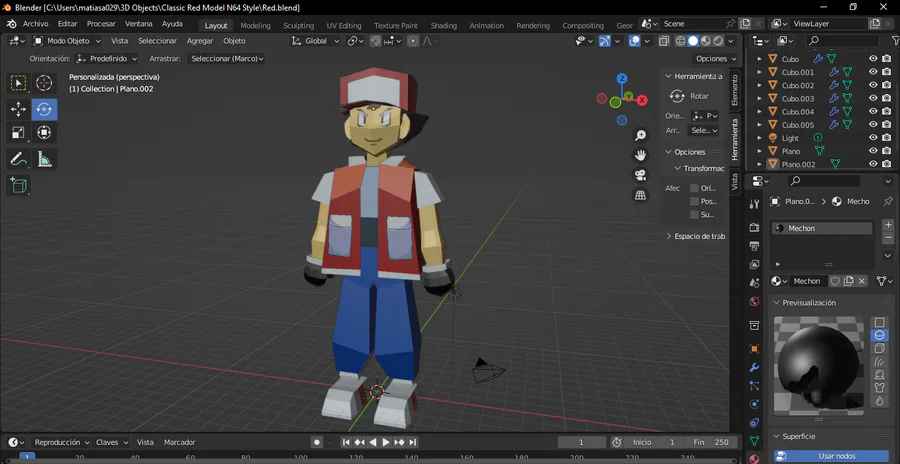Click the red X axis on navigation gizmo
The image size is (900, 464).
(642, 100)
